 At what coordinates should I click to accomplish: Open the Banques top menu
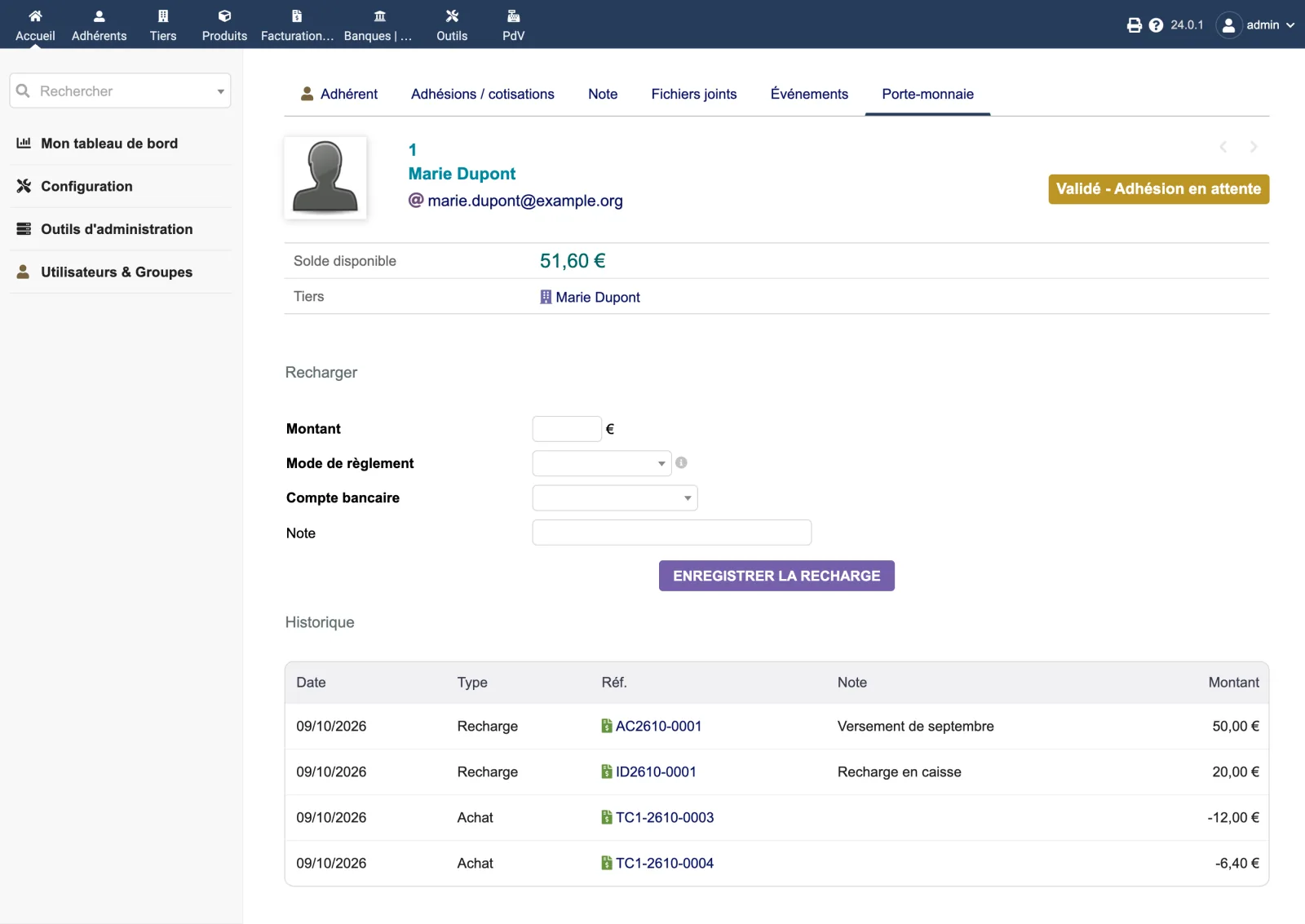pyautogui.click(x=378, y=25)
